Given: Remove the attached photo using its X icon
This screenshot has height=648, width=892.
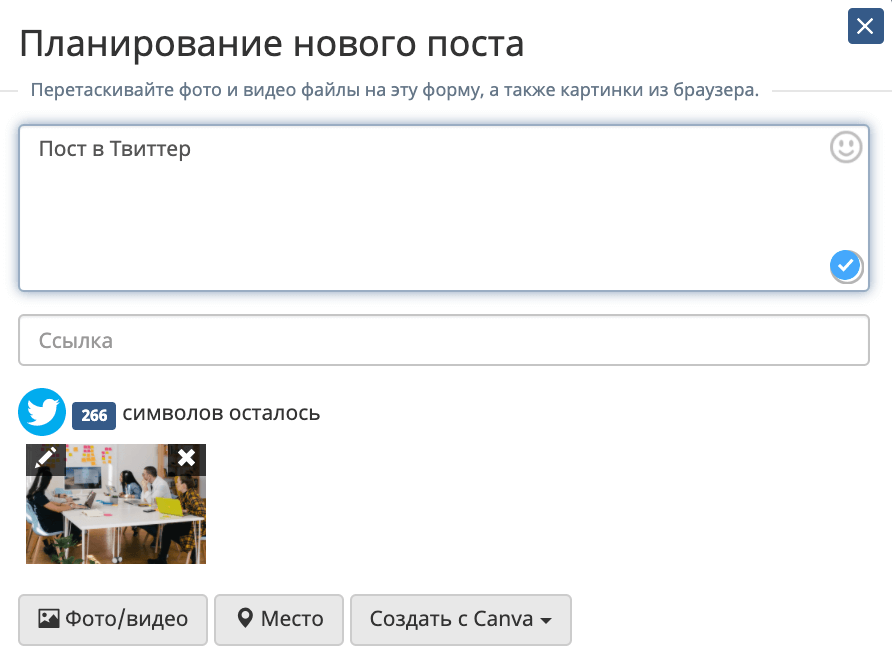Looking at the screenshot, I should pos(186,458).
